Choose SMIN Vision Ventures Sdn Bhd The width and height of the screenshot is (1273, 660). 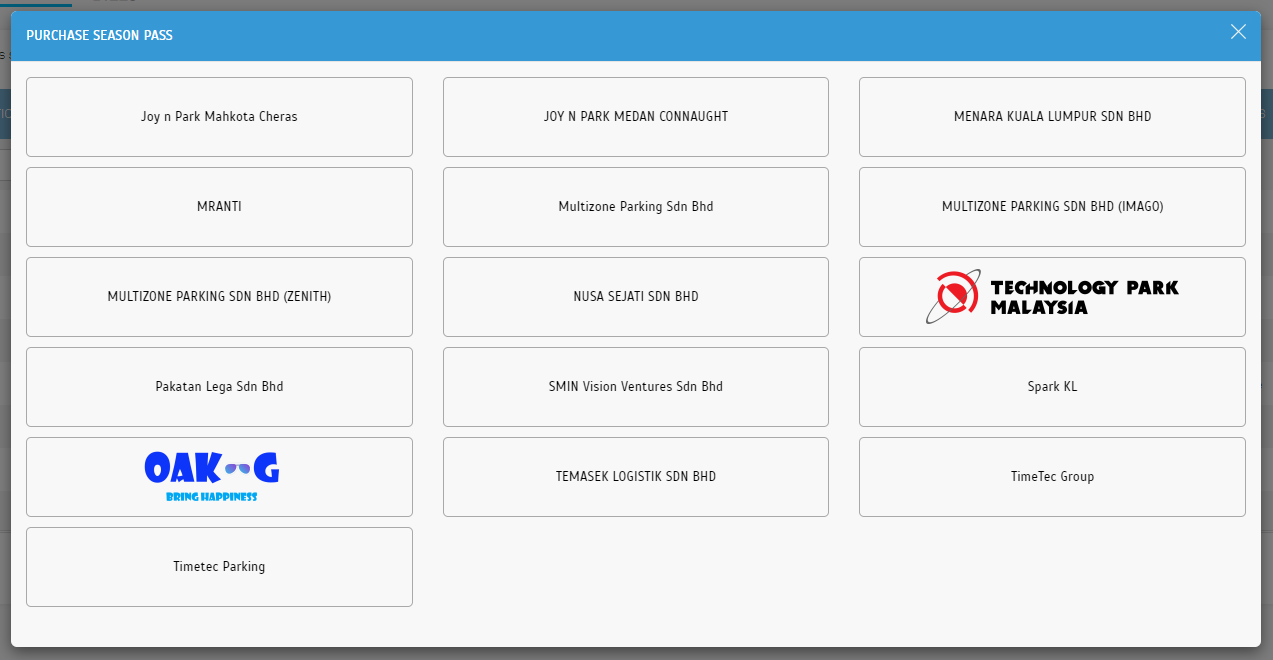636,387
